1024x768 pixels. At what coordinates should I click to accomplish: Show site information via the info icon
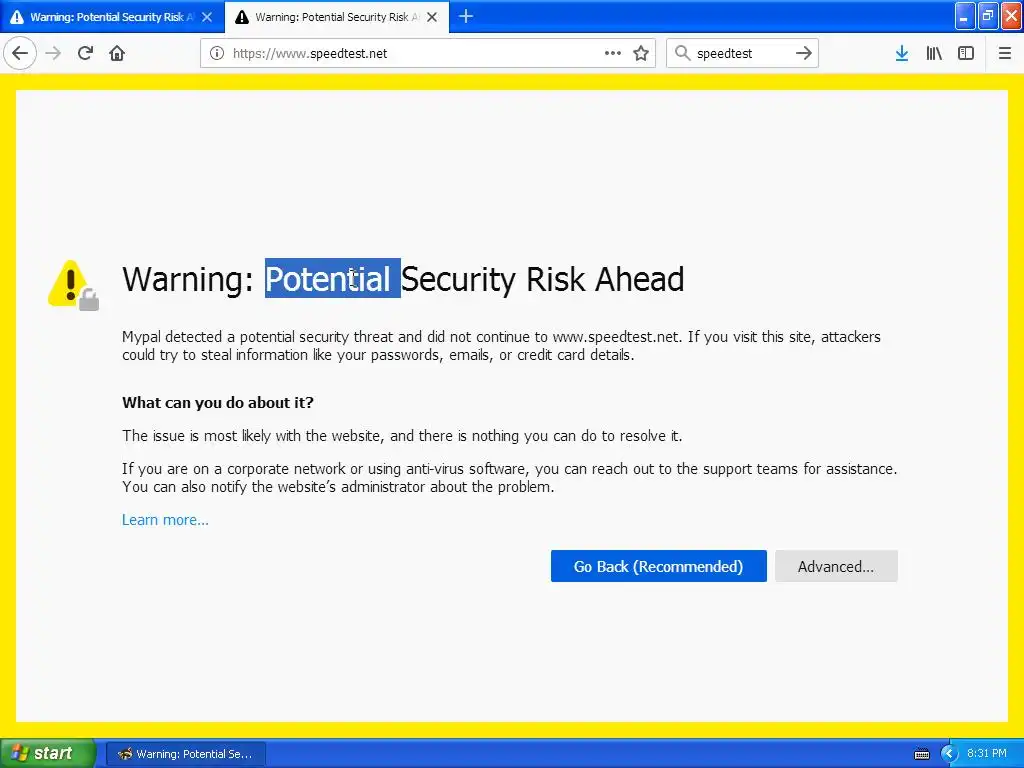(x=217, y=53)
